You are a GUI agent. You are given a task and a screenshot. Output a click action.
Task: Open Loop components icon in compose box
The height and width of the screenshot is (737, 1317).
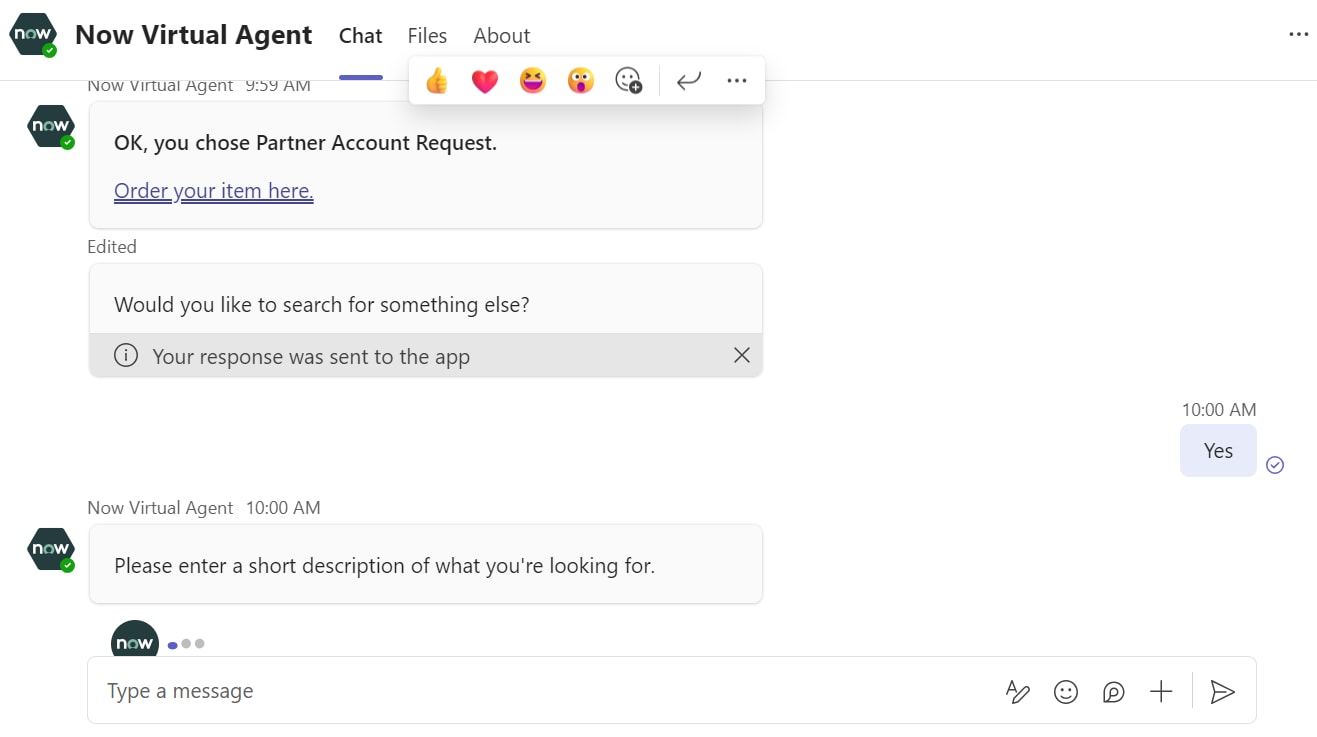(x=1113, y=691)
